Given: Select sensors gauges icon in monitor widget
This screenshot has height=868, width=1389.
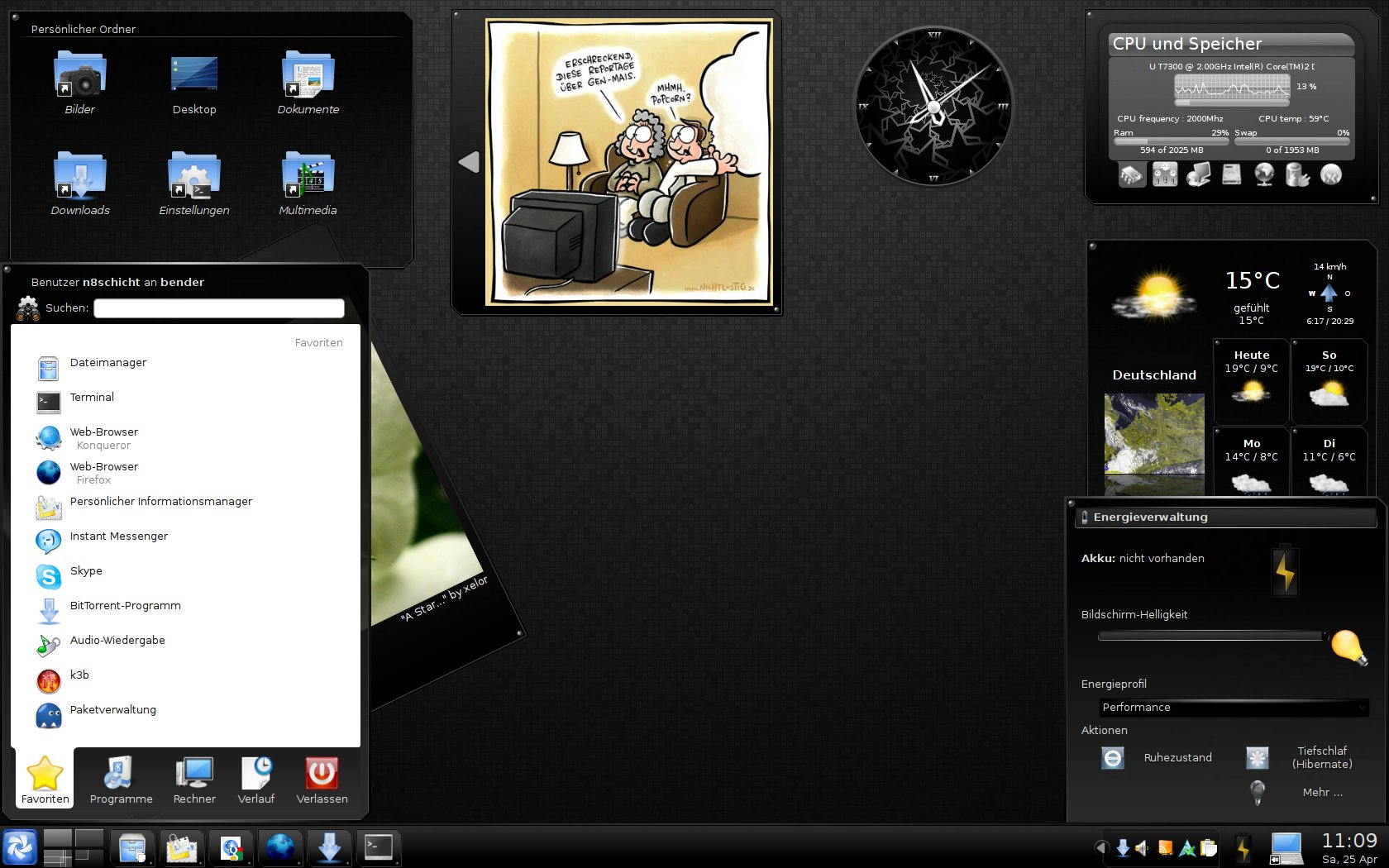Looking at the screenshot, I should 1165,174.
